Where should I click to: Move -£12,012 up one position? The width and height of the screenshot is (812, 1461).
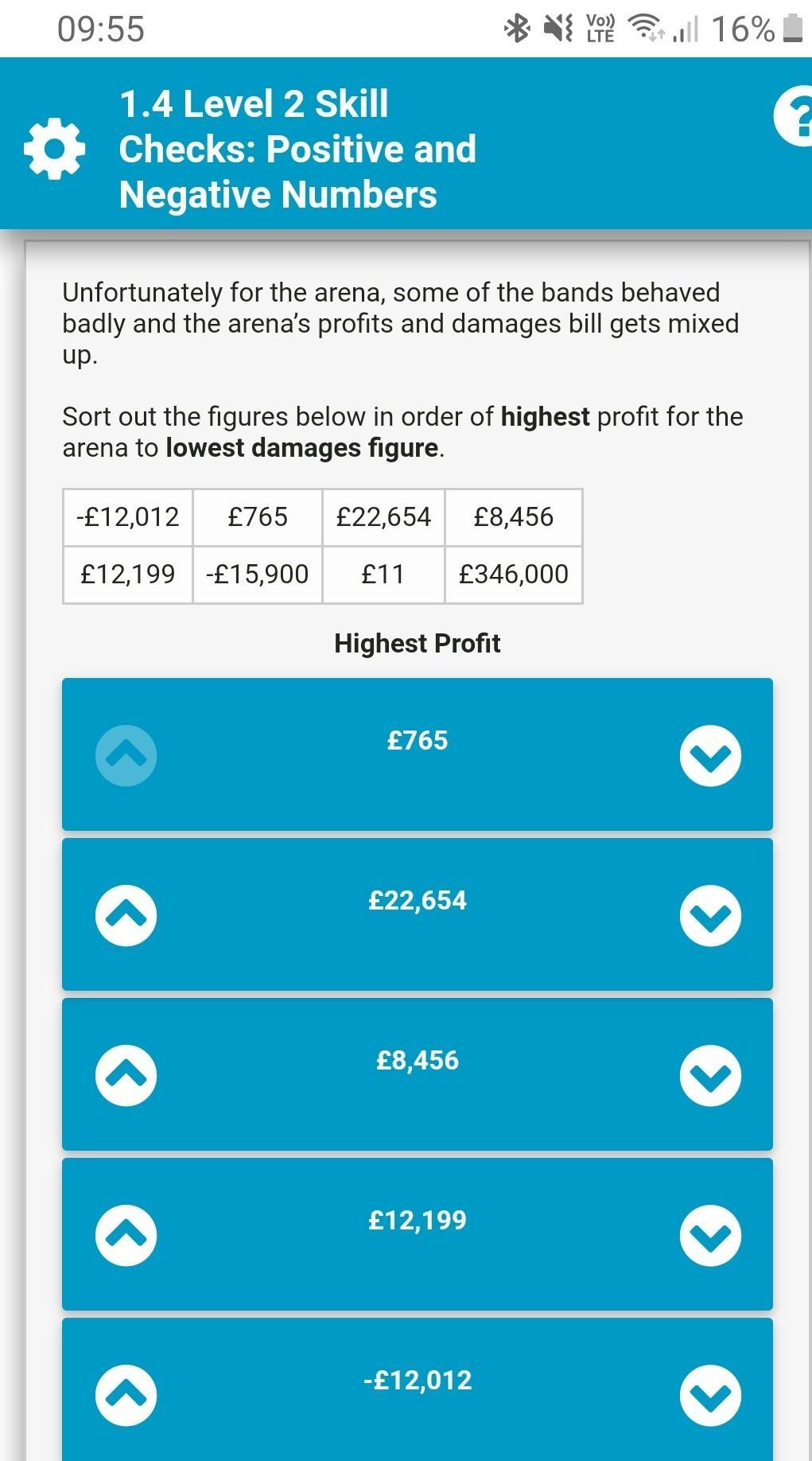click(x=126, y=1396)
